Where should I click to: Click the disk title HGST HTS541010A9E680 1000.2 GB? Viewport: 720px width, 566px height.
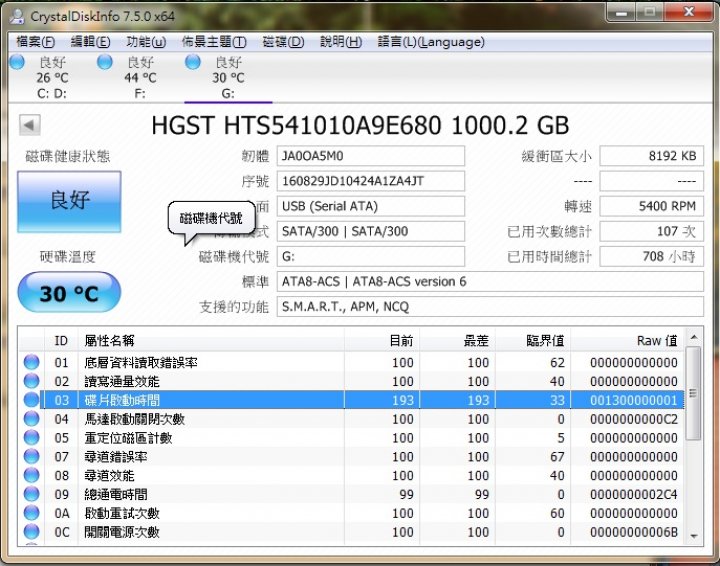coord(360,125)
